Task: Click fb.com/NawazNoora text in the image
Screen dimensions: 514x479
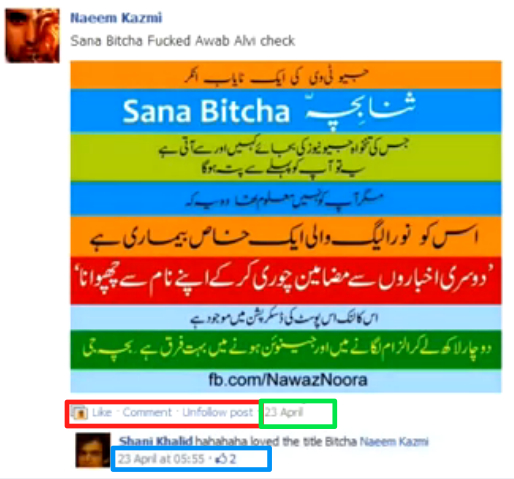Action: coord(288,380)
